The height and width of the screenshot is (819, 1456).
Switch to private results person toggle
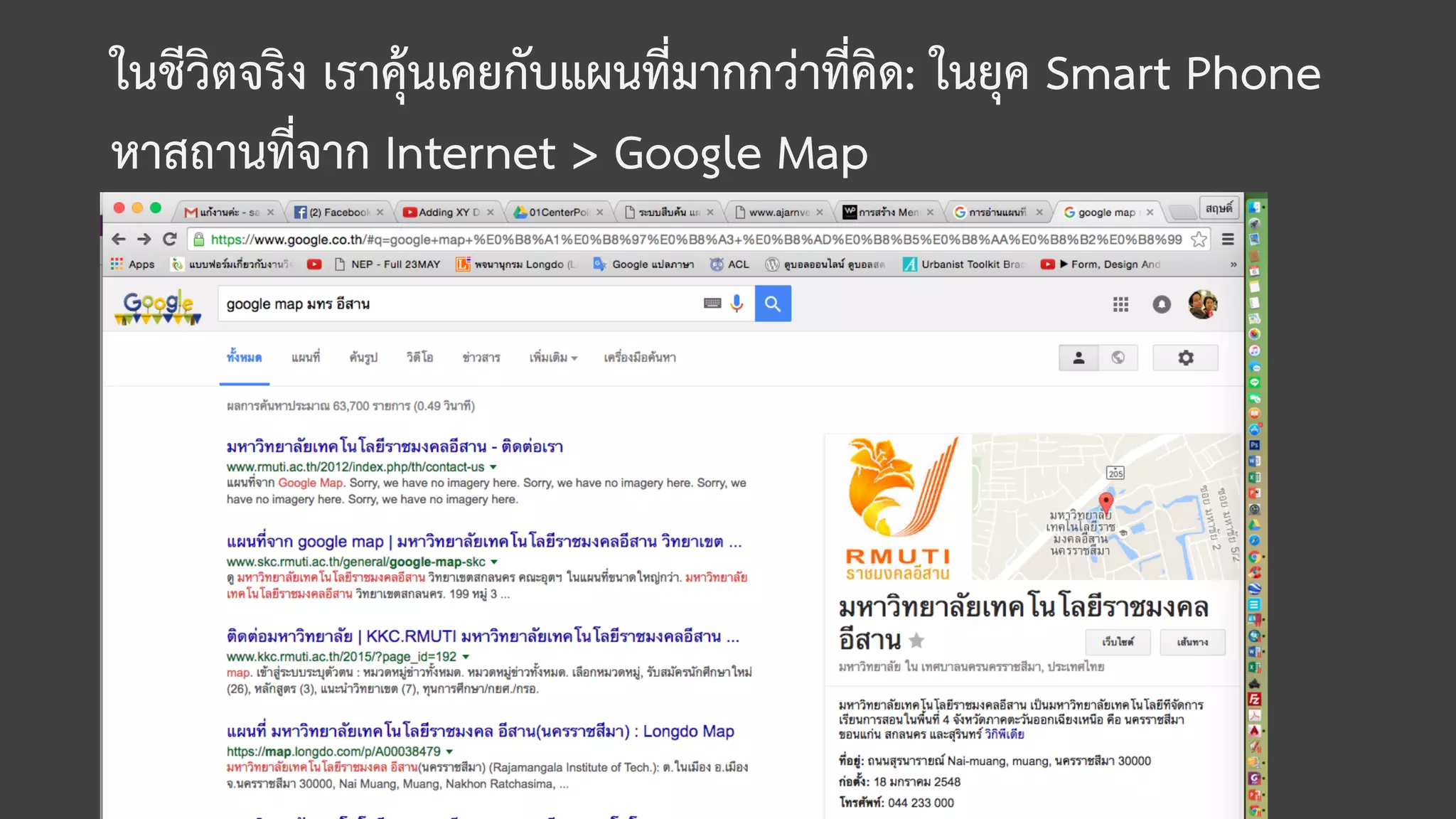(1078, 358)
